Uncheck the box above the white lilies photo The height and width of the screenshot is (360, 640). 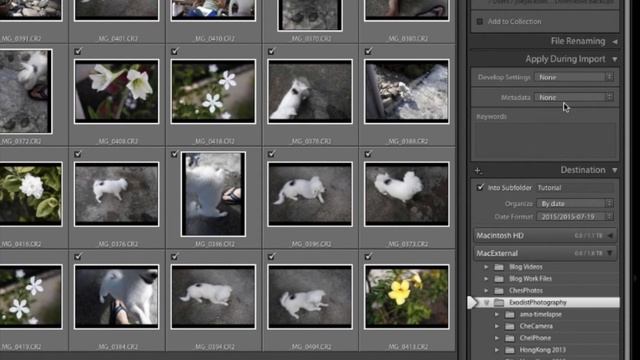pos(78,51)
